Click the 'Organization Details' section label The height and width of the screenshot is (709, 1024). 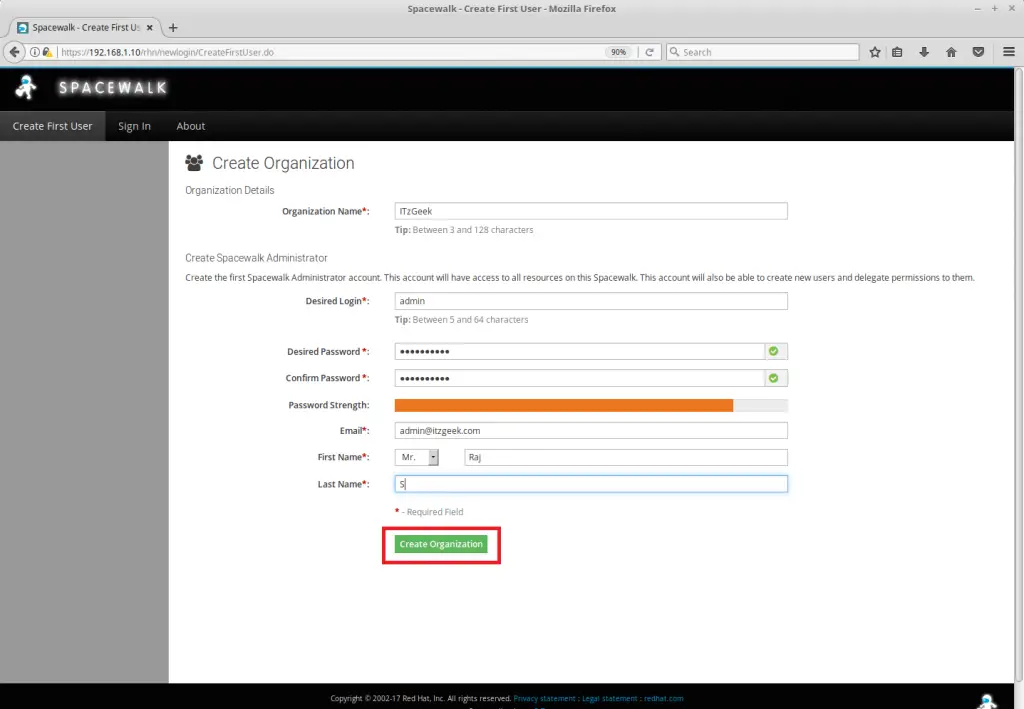point(229,190)
